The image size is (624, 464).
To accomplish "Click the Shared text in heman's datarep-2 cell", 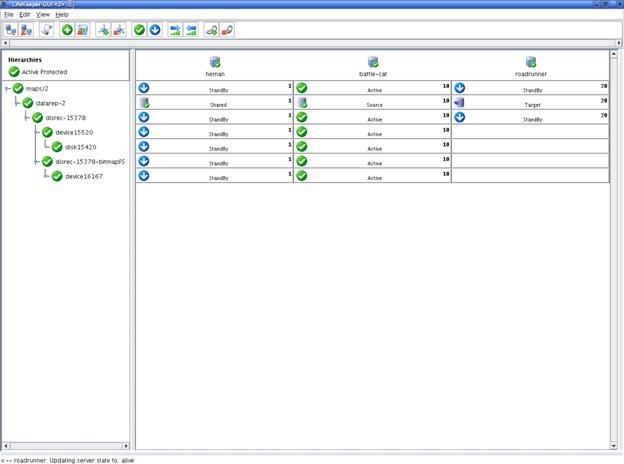I will (218, 105).
